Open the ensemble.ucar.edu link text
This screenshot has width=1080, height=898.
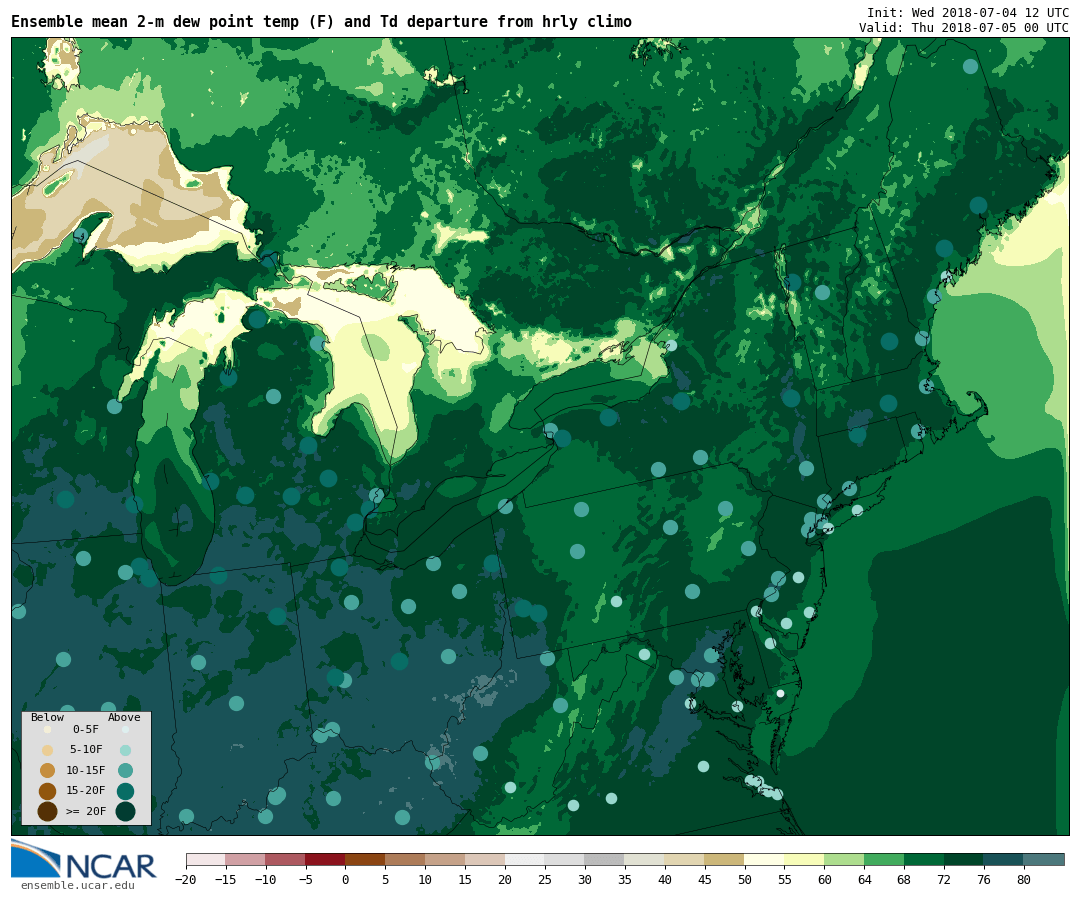pos(78,886)
